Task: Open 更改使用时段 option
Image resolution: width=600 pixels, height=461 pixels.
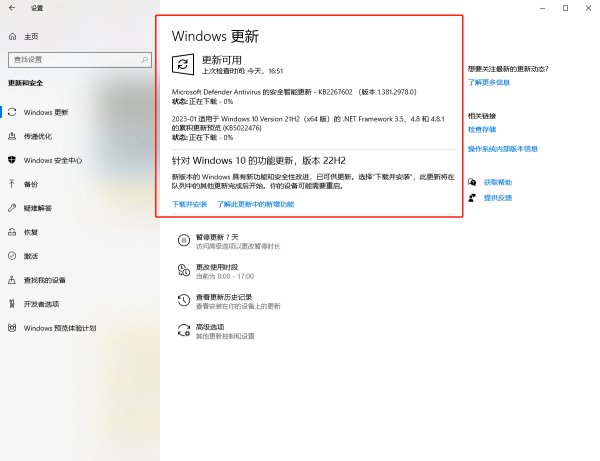Action: tap(217, 267)
